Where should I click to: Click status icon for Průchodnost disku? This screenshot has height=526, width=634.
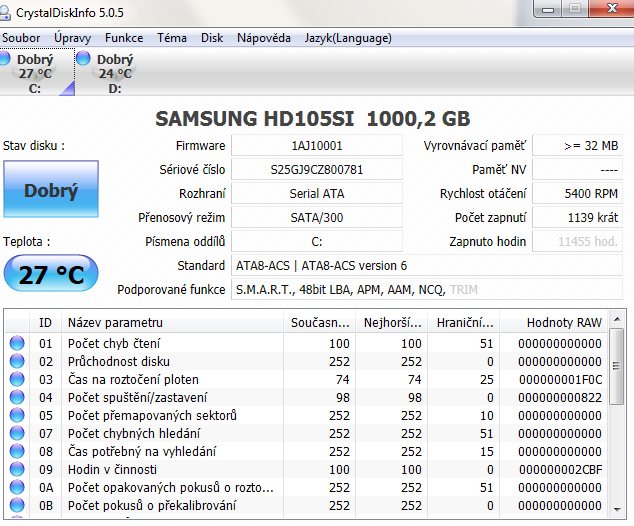[17, 361]
